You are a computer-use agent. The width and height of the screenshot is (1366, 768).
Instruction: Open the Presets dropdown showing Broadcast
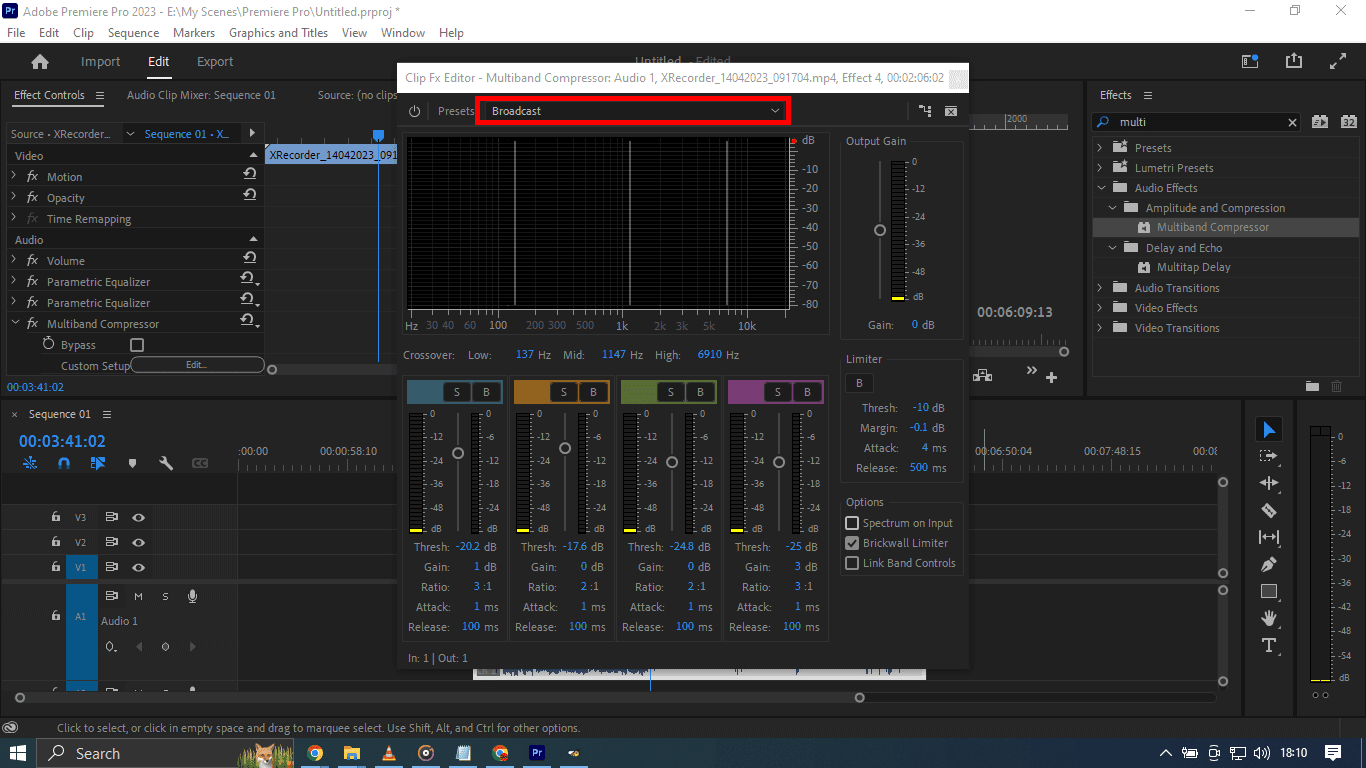pos(634,111)
